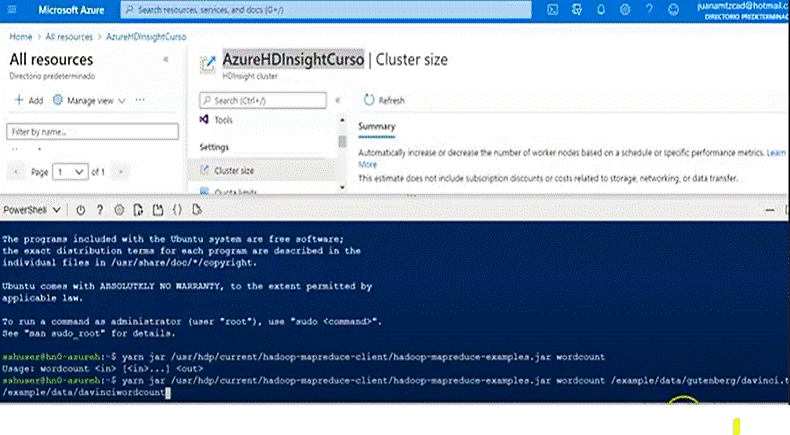The image size is (790, 435).
Task: Click the account name juanamtzcad@hotmail
Action: coord(743,6)
